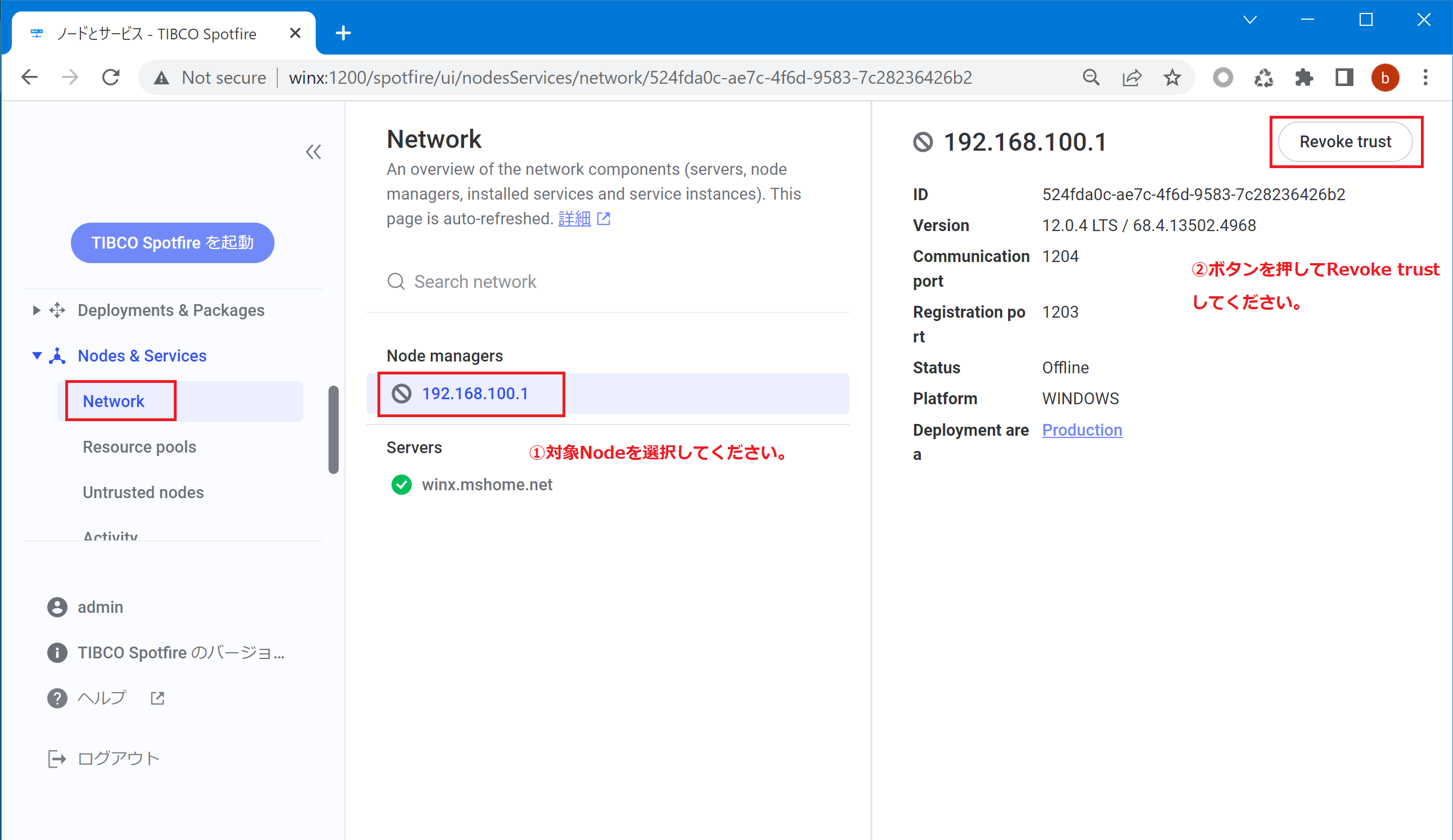The height and width of the screenshot is (840, 1453).
Task: Click the search magnifier icon
Action: tap(395, 282)
